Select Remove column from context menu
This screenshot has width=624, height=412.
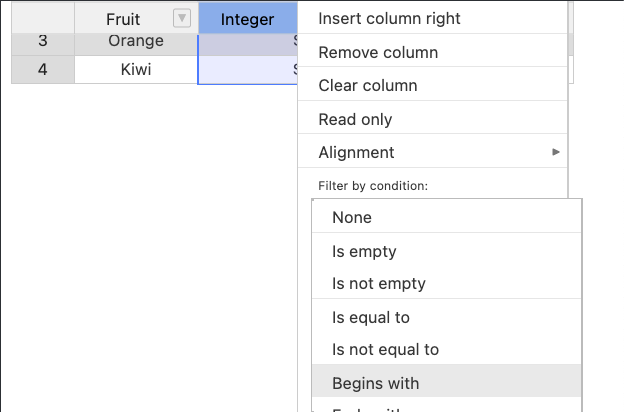[432, 52]
